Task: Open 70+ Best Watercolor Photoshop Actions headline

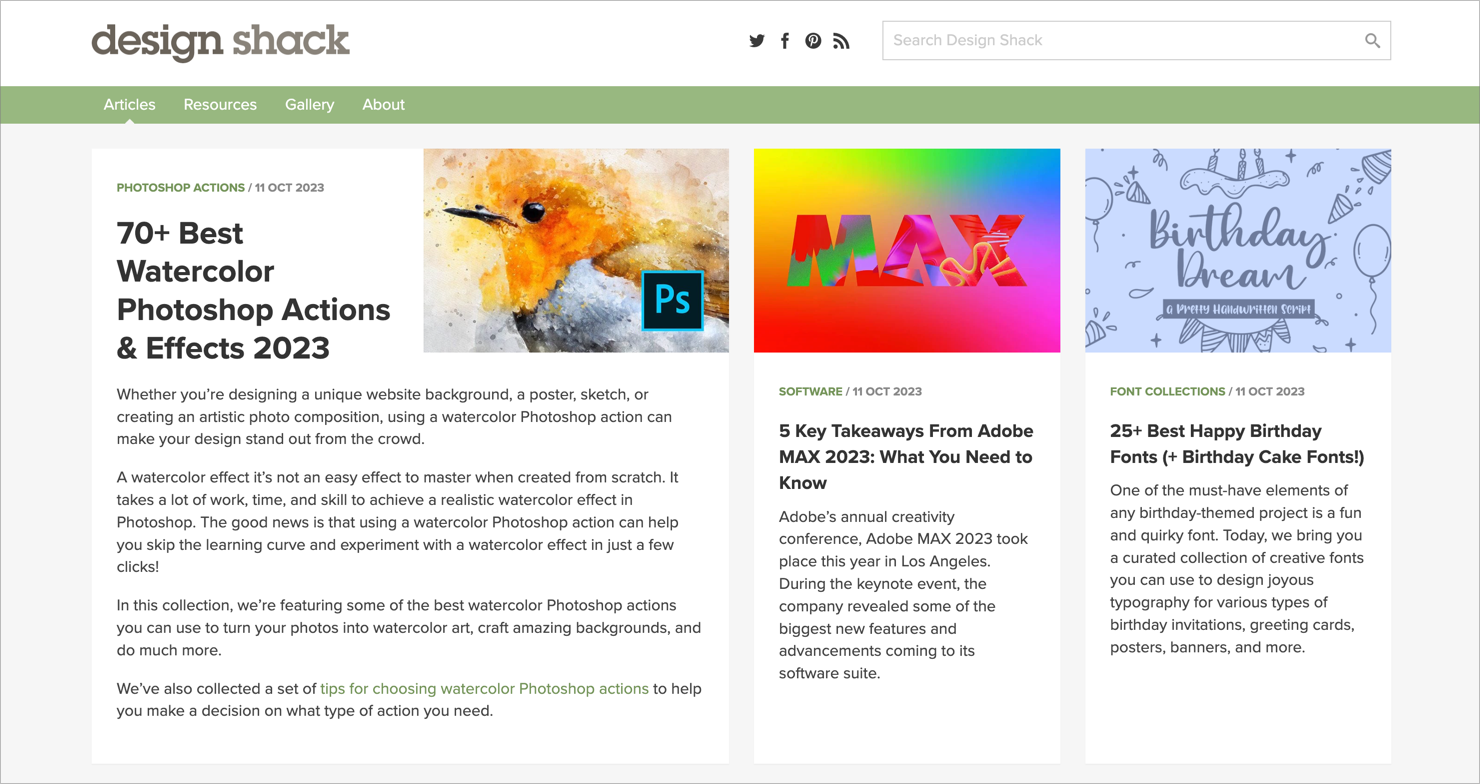Action: pyautogui.click(x=253, y=290)
